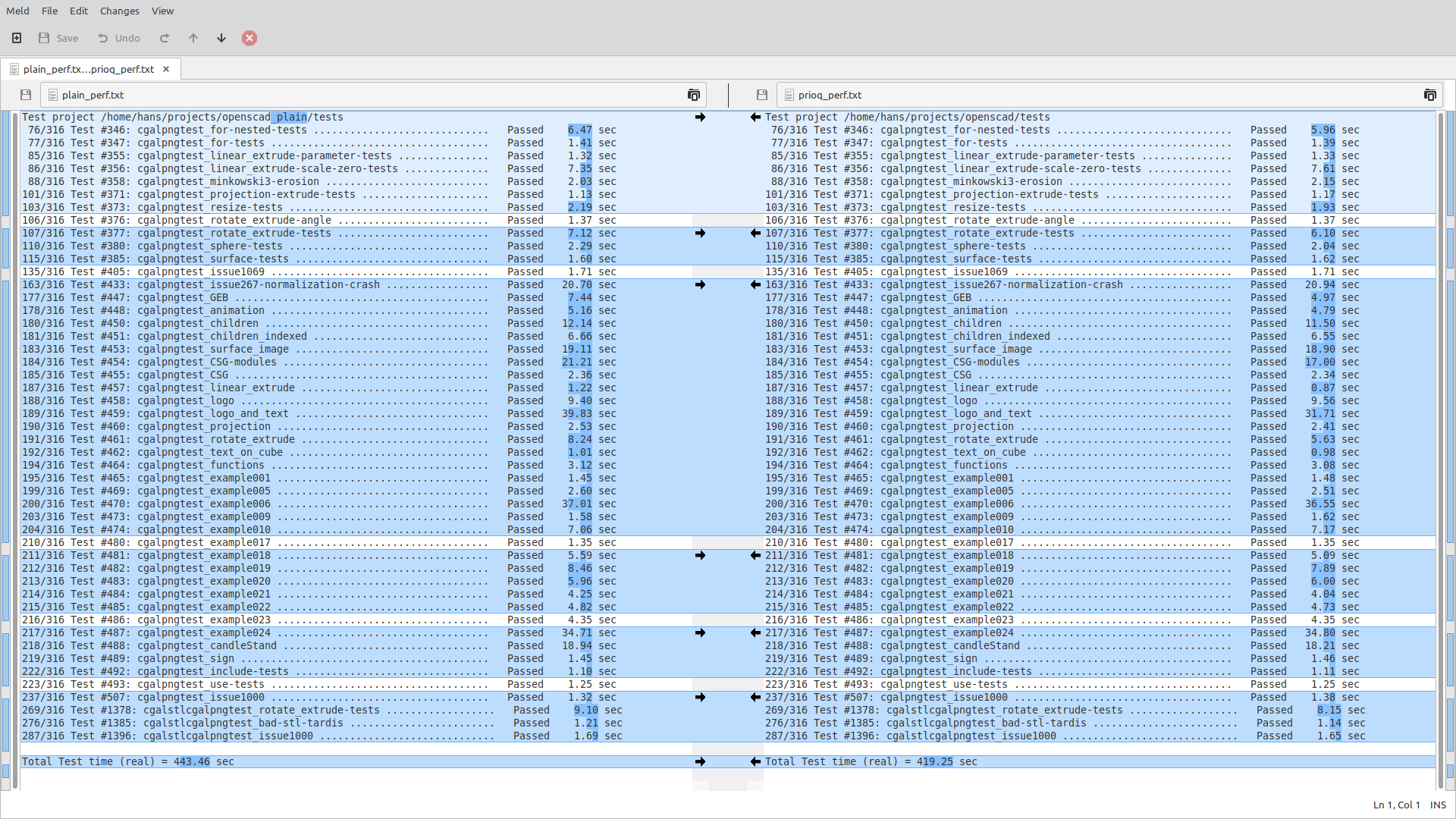Click the Redo arrow icon in the toolbar
1456x819 pixels.
tap(164, 38)
